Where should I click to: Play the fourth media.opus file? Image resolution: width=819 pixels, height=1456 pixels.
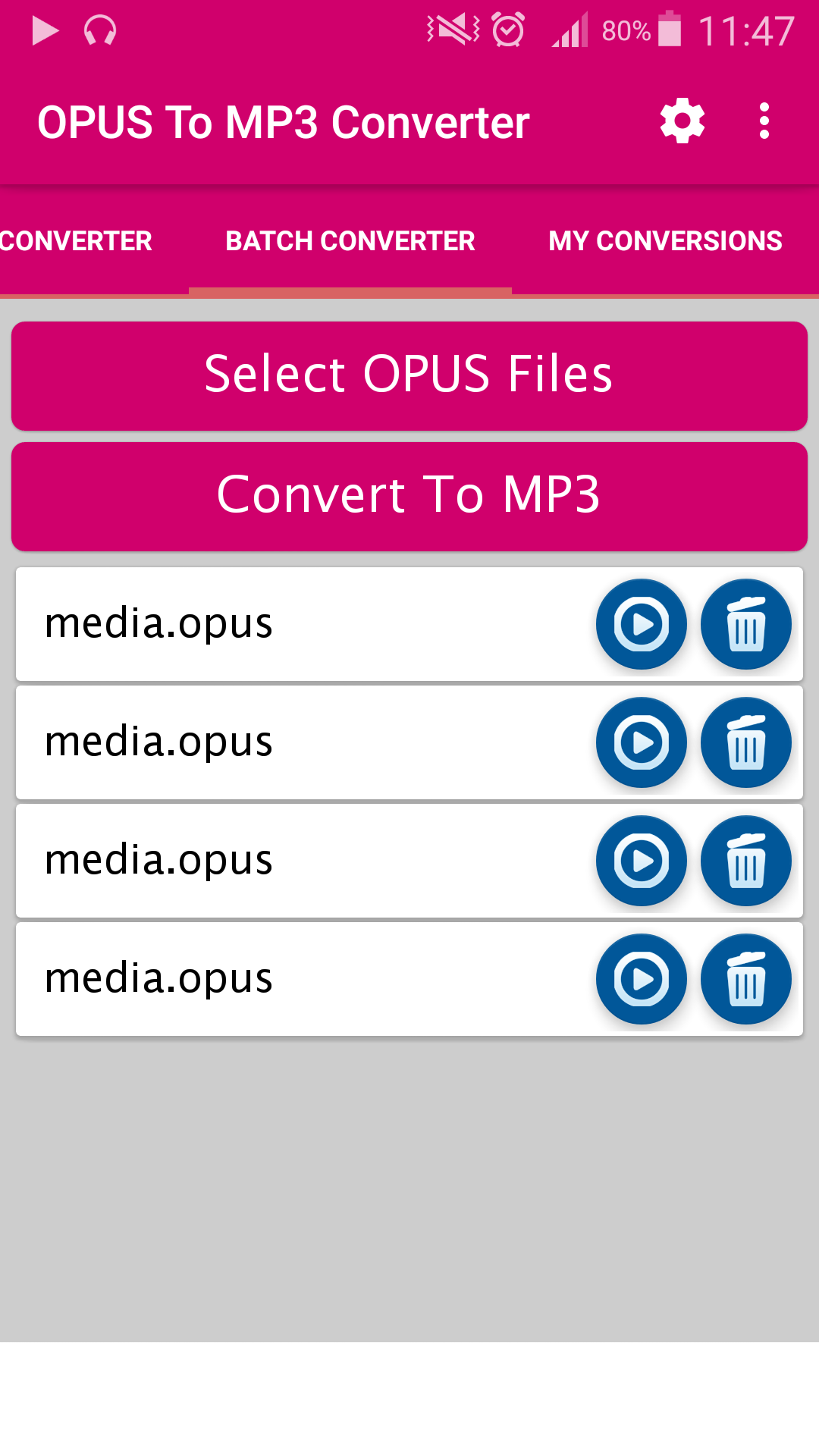[x=641, y=979]
